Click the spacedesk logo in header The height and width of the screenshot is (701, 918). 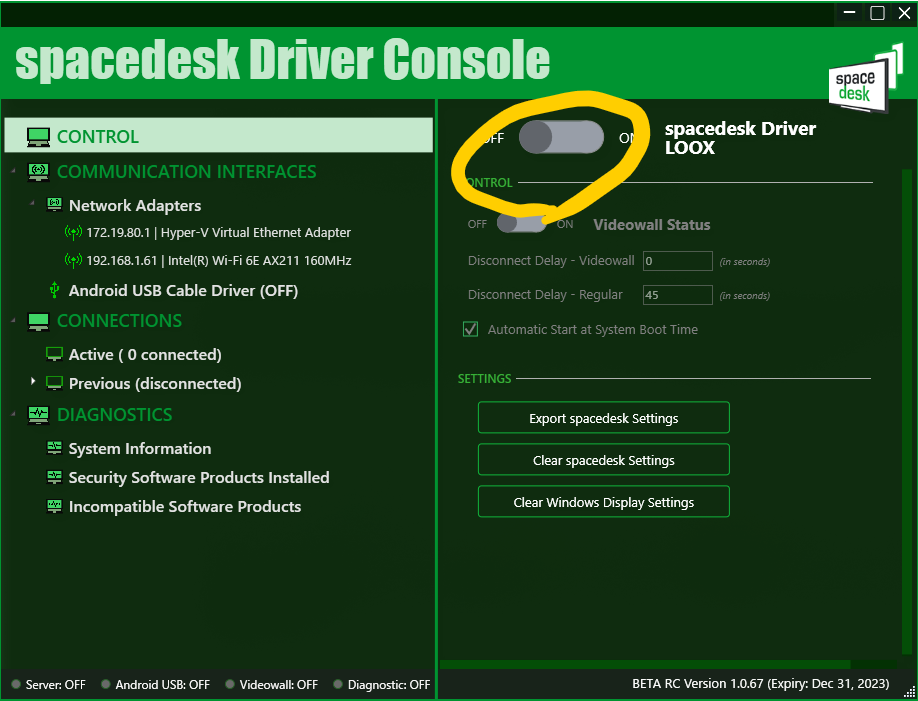(865, 79)
